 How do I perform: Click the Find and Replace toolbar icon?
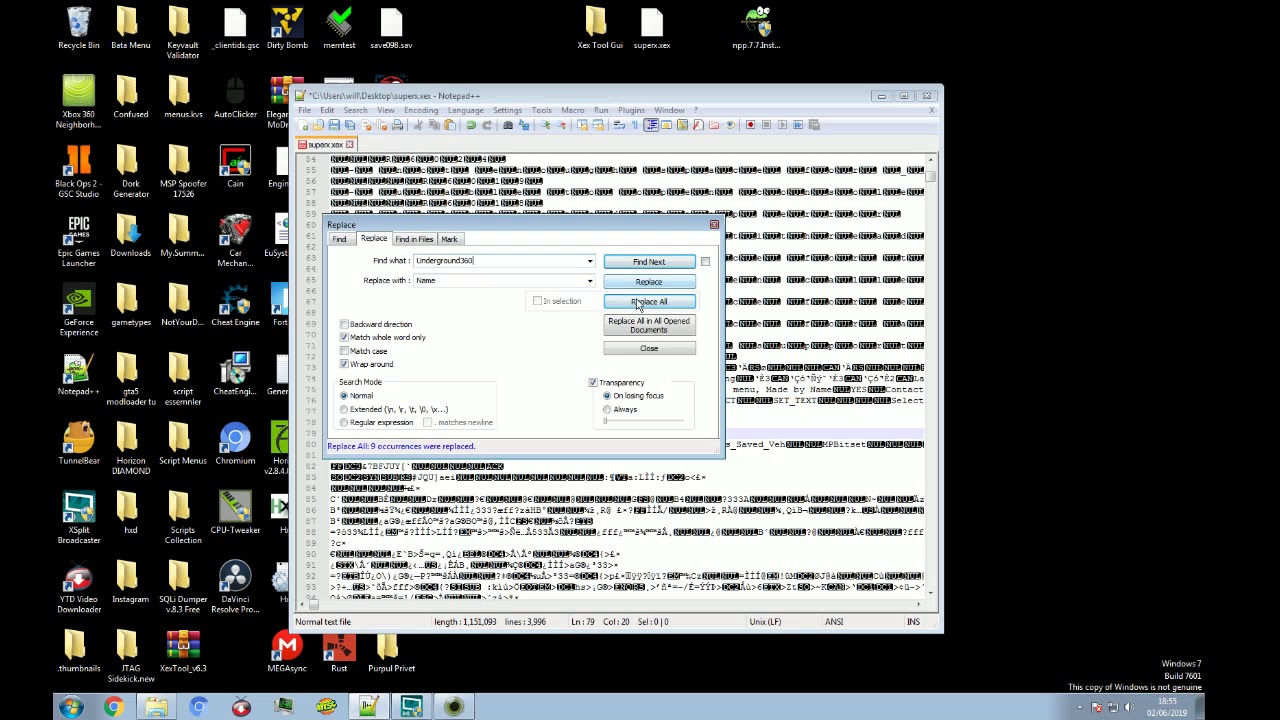click(x=524, y=125)
